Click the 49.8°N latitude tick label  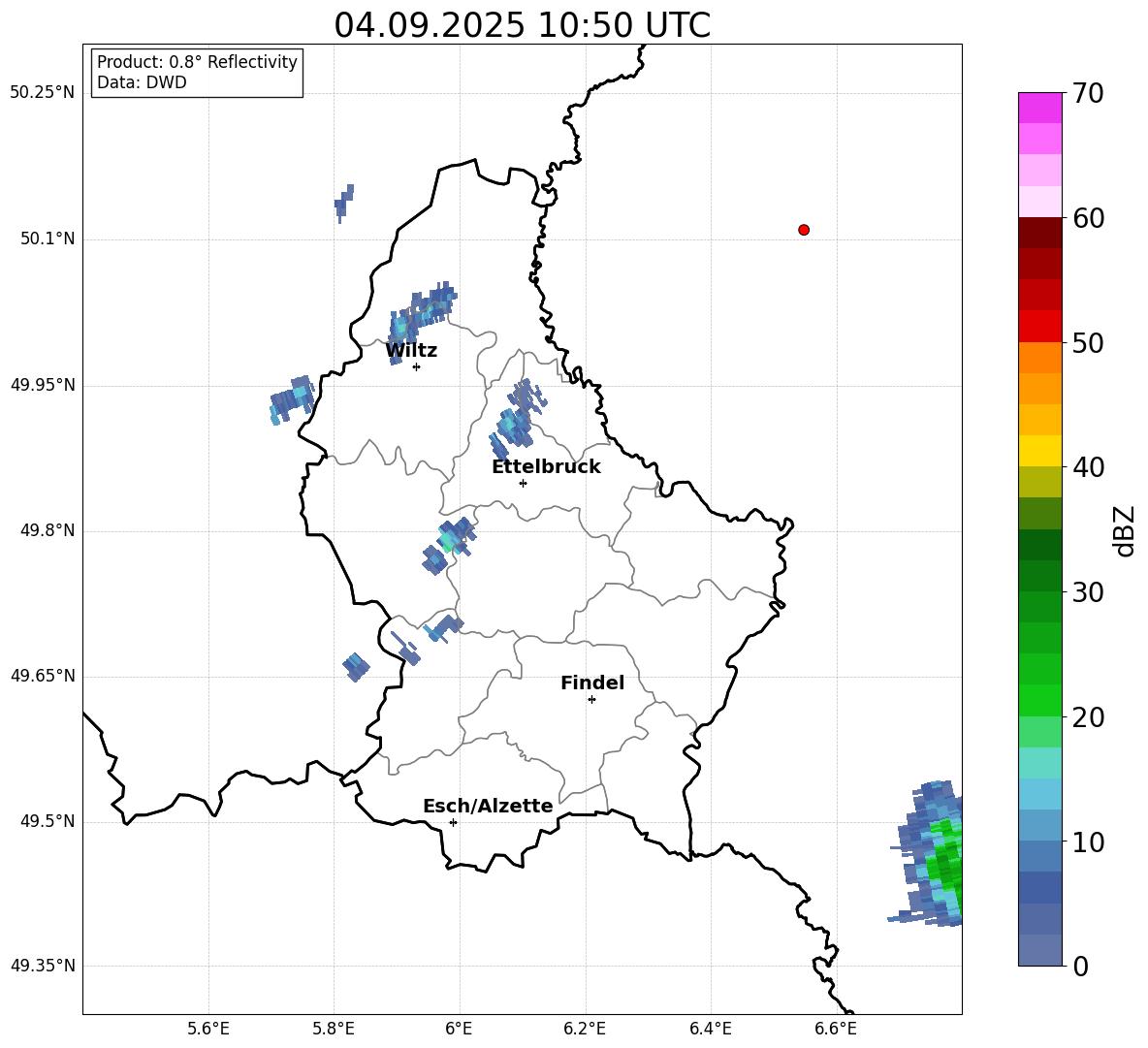(48, 530)
